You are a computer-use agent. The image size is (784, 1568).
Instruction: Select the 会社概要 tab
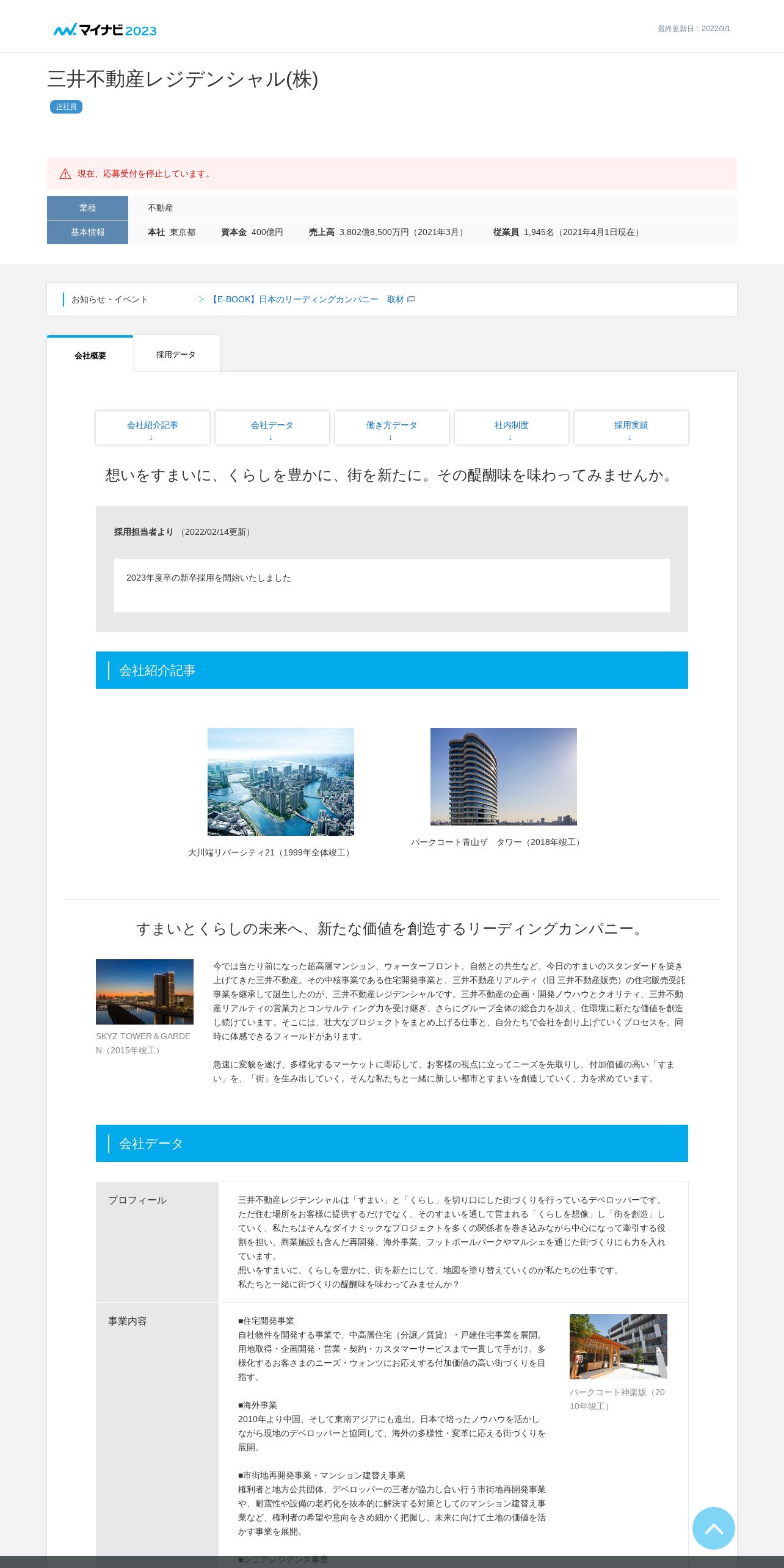pyautogui.click(x=90, y=354)
